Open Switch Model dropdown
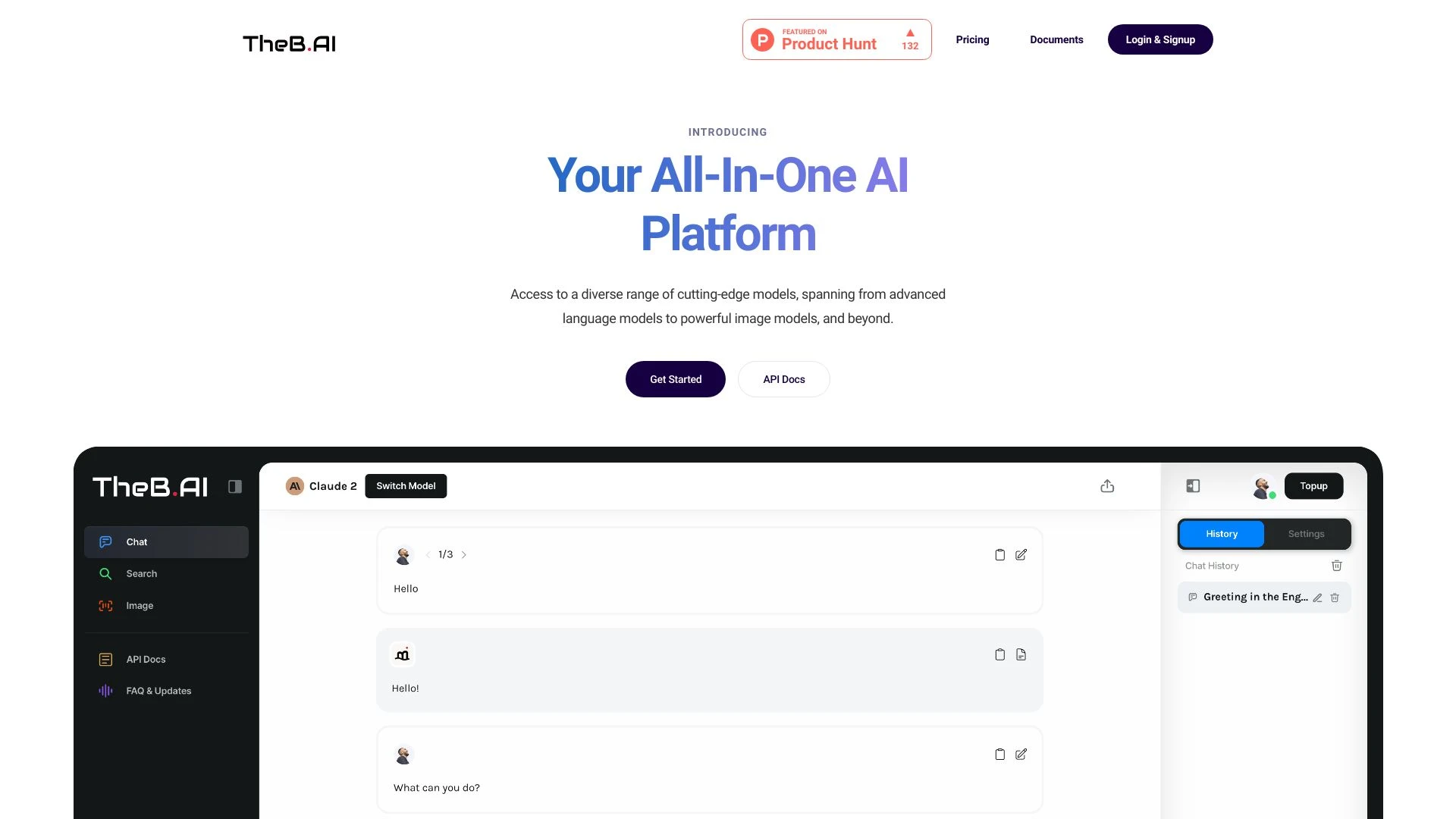The image size is (1456, 819). point(405,485)
